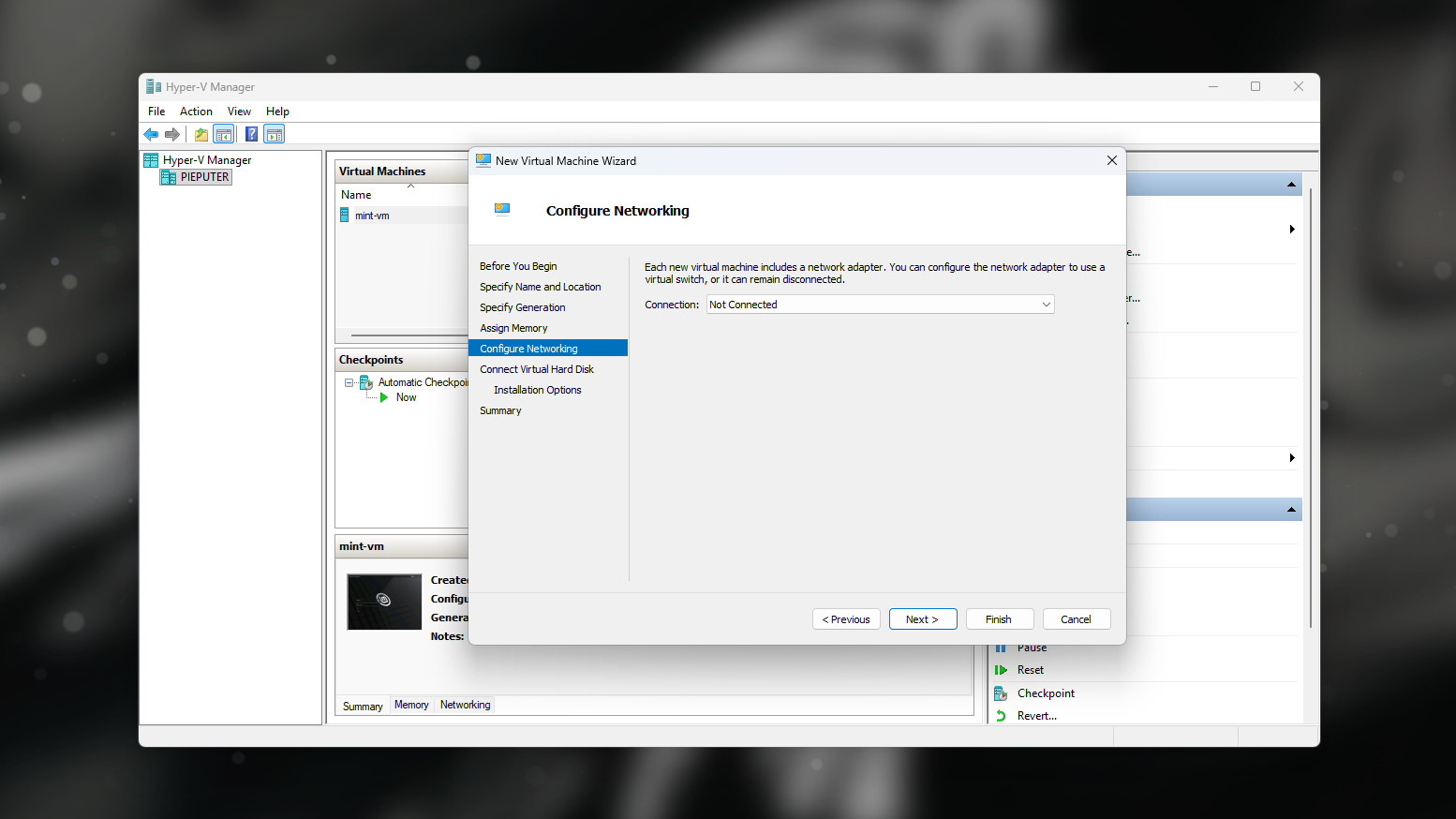Cancel the New Virtual Machine Wizard
The height and width of the screenshot is (819, 1456).
(x=1076, y=619)
